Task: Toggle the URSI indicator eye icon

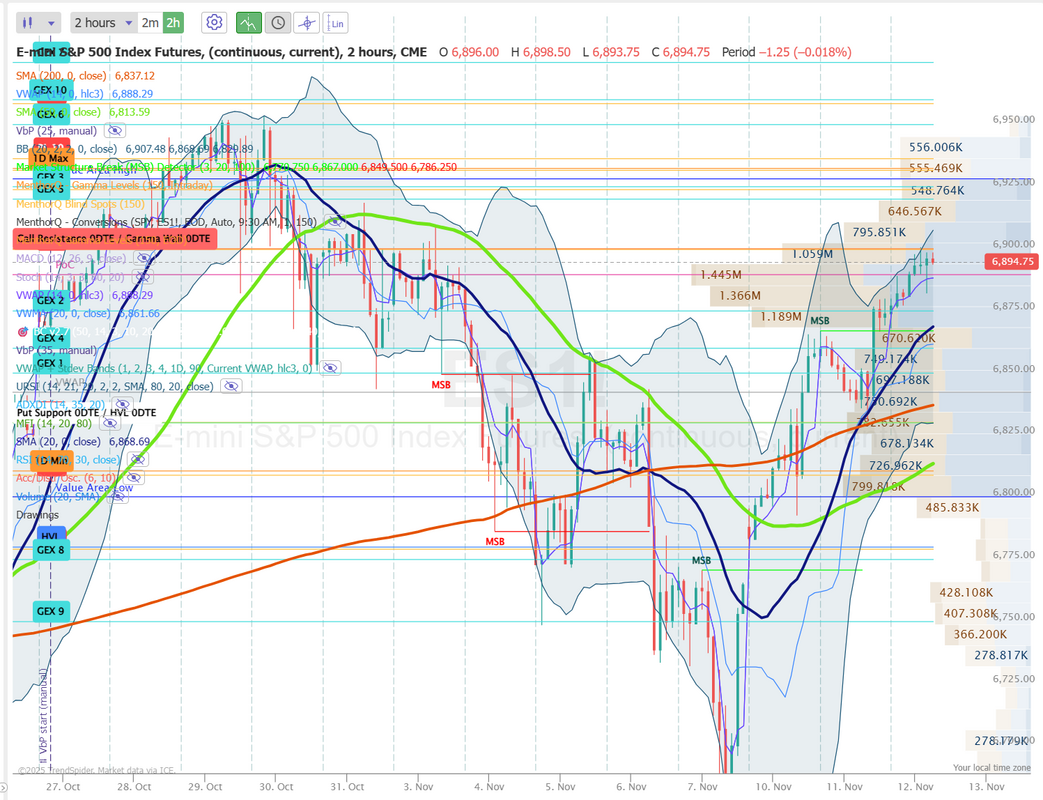Action: (230, 386)
